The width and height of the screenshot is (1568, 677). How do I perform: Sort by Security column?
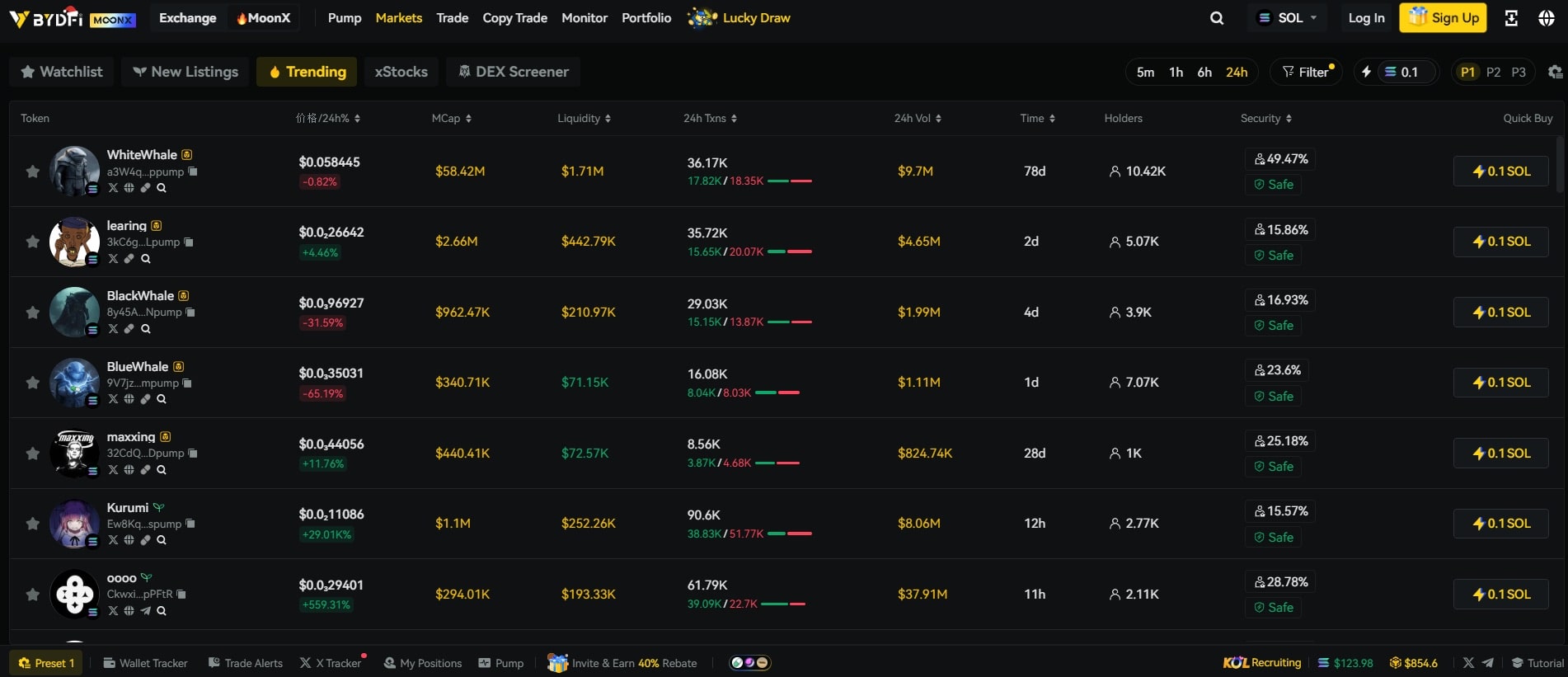point(1266,118)
